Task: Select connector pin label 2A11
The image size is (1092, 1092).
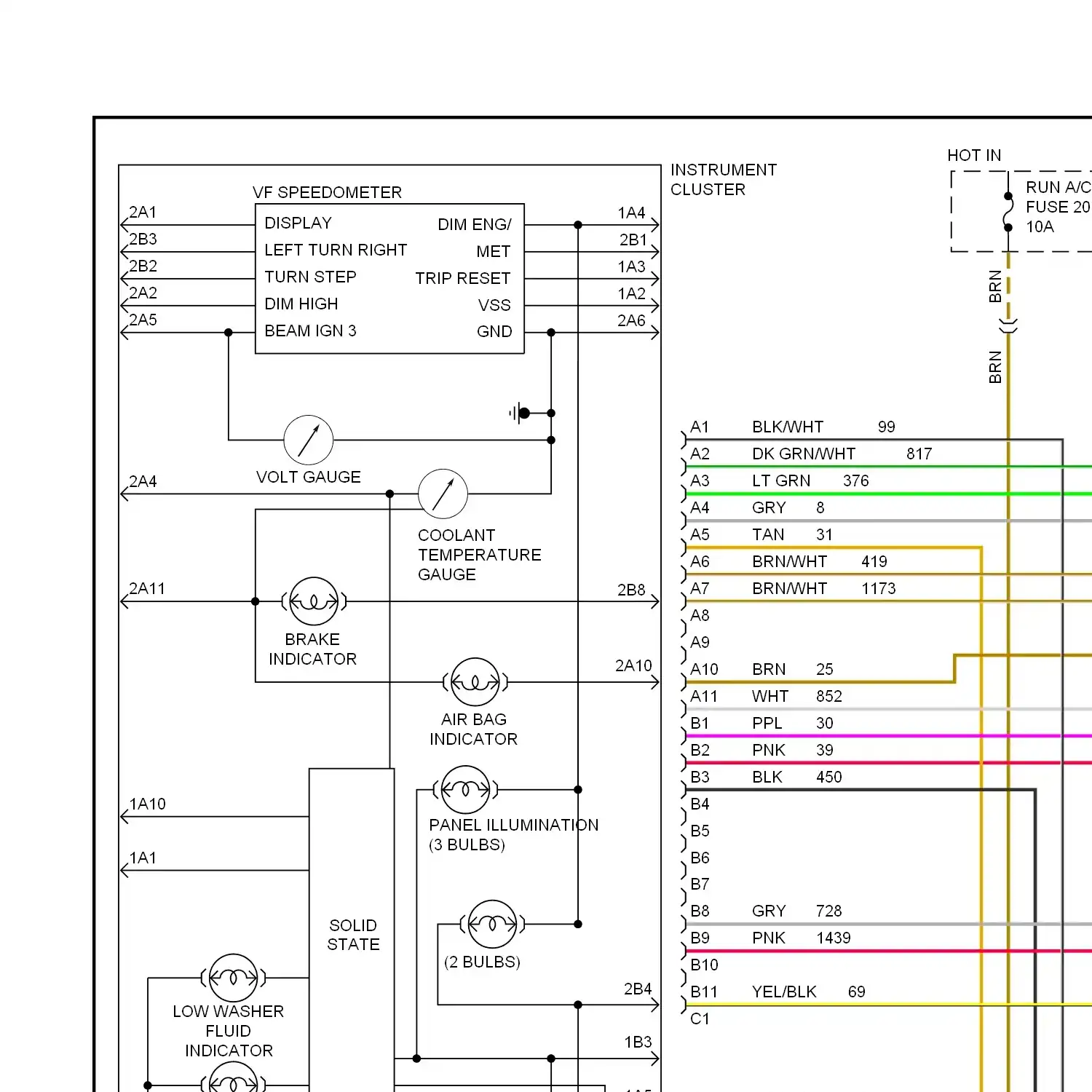Action: pyautogui.click(x=147, y=588)
